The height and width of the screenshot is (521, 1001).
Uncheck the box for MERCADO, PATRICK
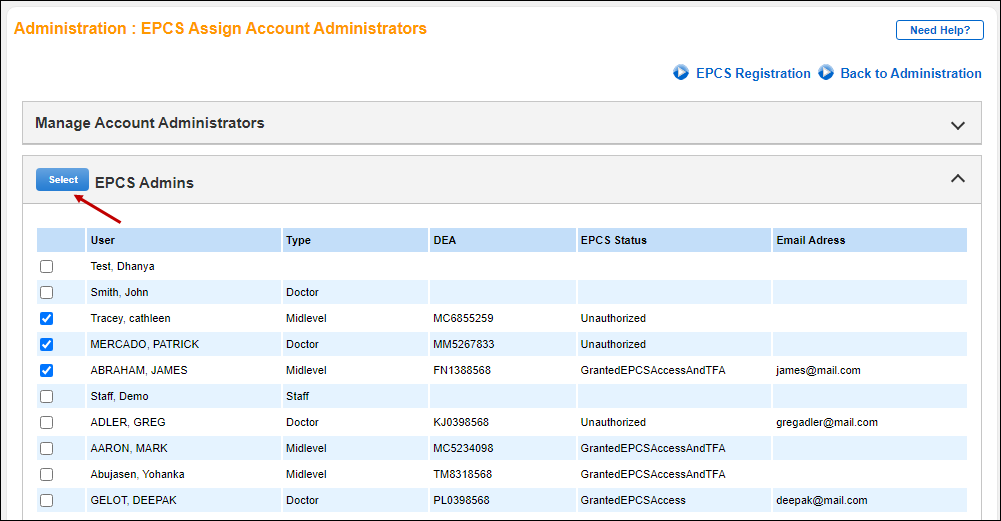[47, 345]
